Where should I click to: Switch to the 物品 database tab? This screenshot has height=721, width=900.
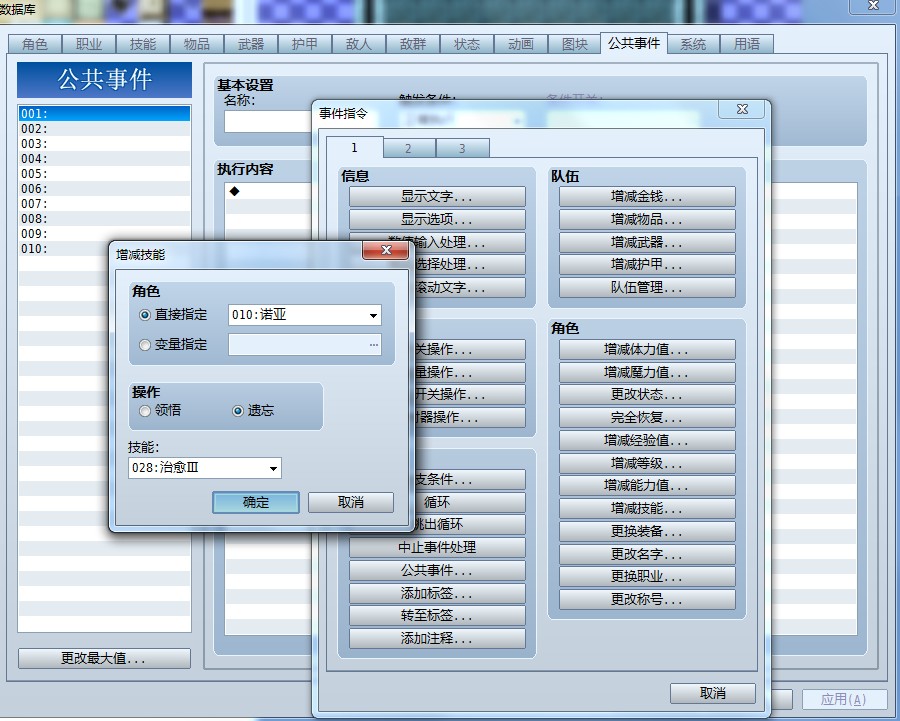tap(197, 44)
